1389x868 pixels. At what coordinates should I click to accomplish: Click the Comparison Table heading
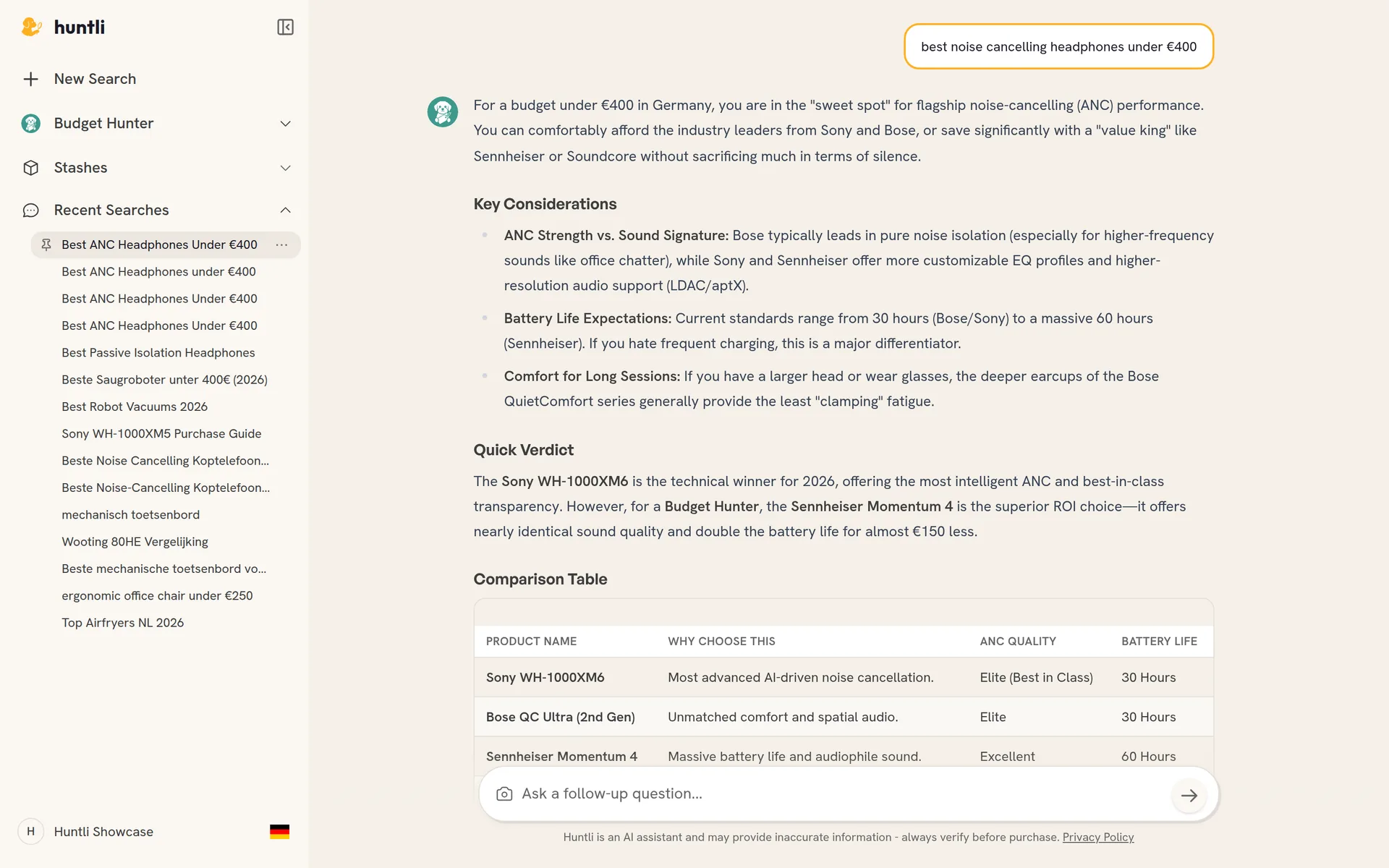click(x=540, y=579)
